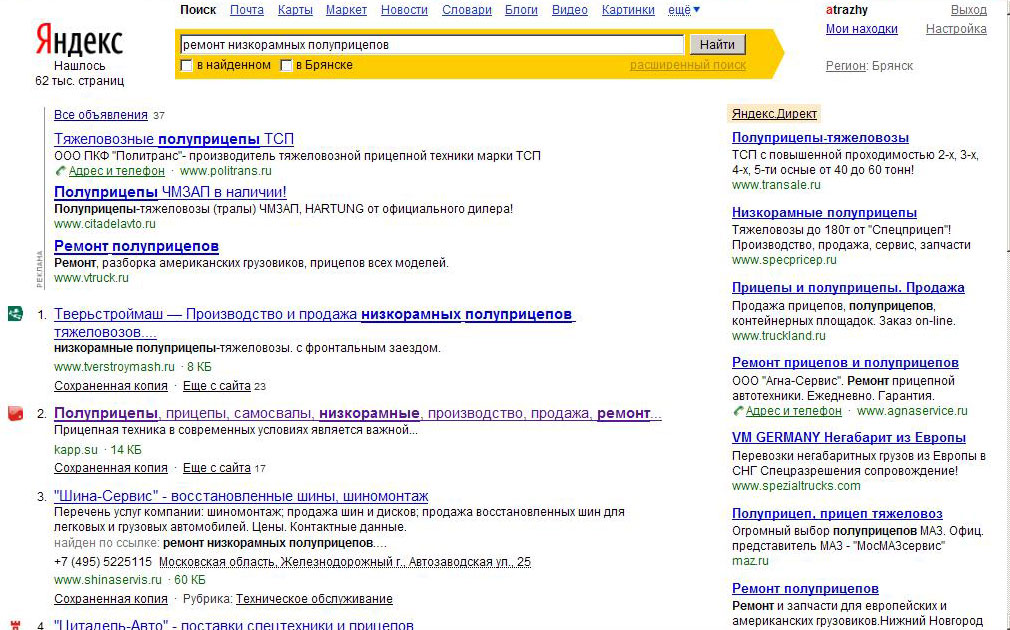Click the www.tverstroymash.ru URL text
The image size is (1010, 630).
coord(114,367)
